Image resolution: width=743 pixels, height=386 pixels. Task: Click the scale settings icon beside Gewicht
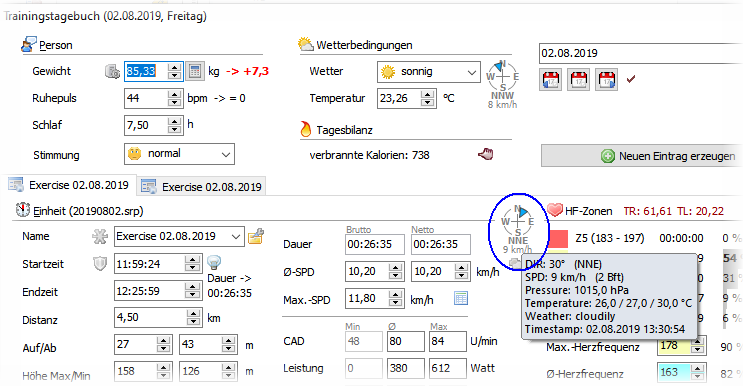pyautogui.click(x=112, y=72)
